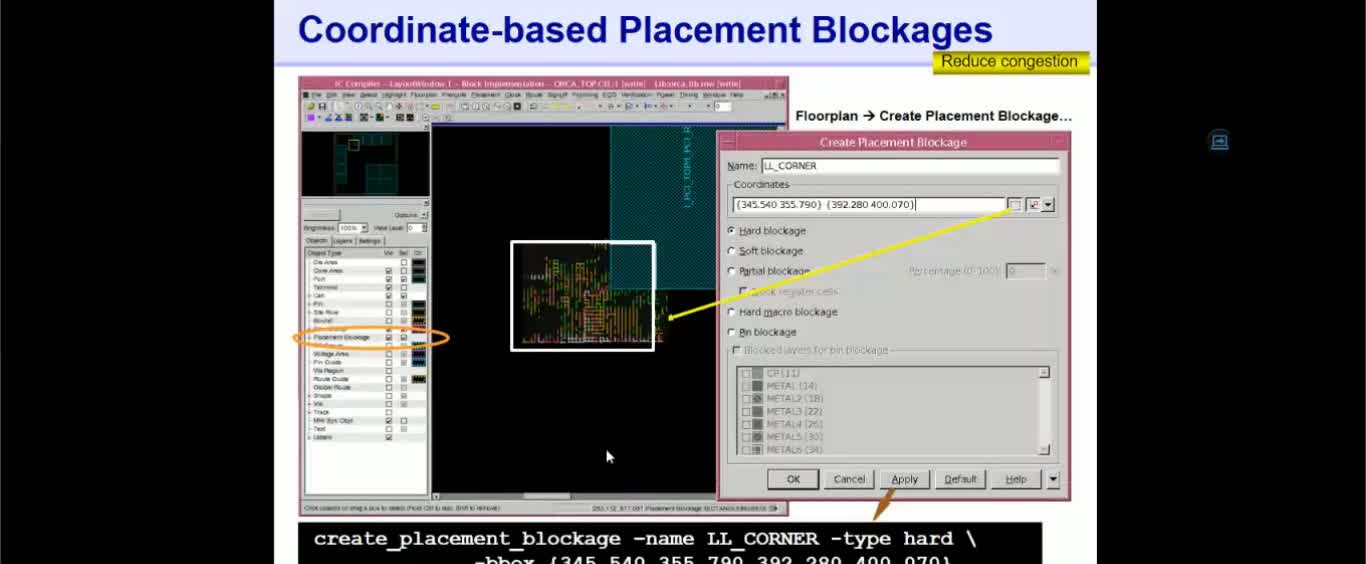Viewport: 1366px width, 564px height.
Task: Select the Pin blockage radio button
Action: [x=732, y=332]
